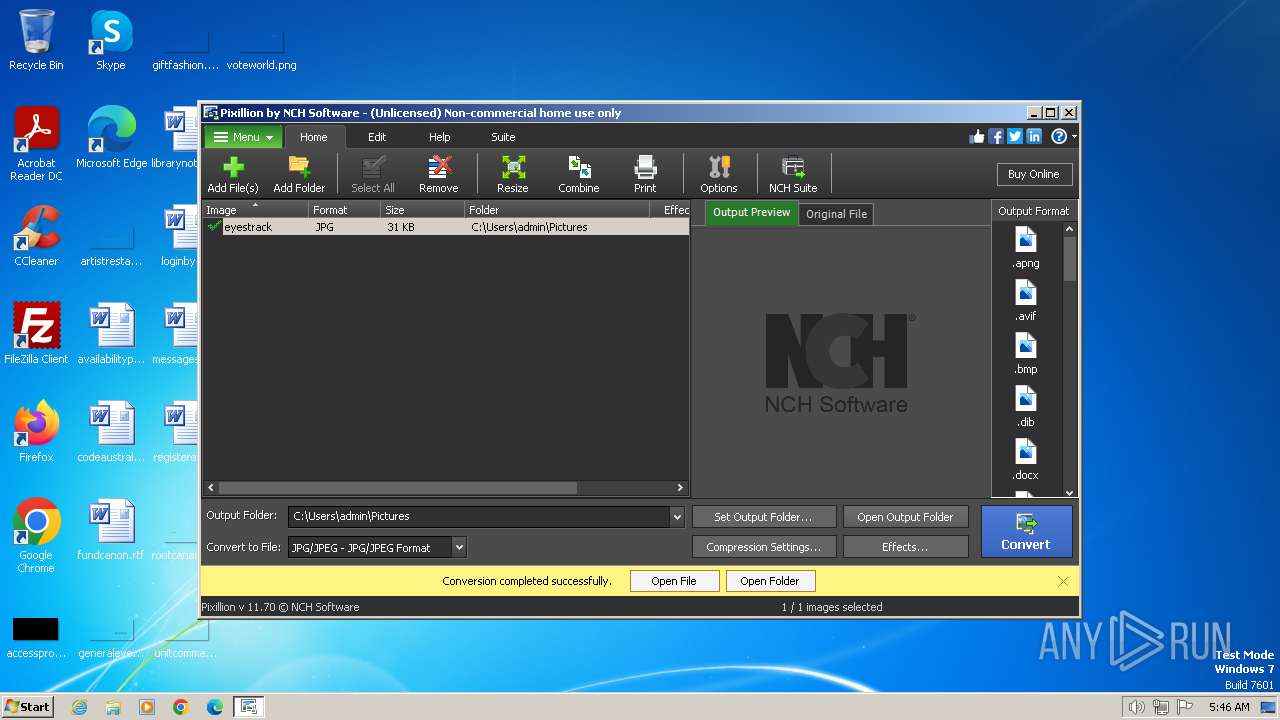The image size is (1280, 720).
Task: Open Recycle Bin on desktop
Action: (36, 40)
